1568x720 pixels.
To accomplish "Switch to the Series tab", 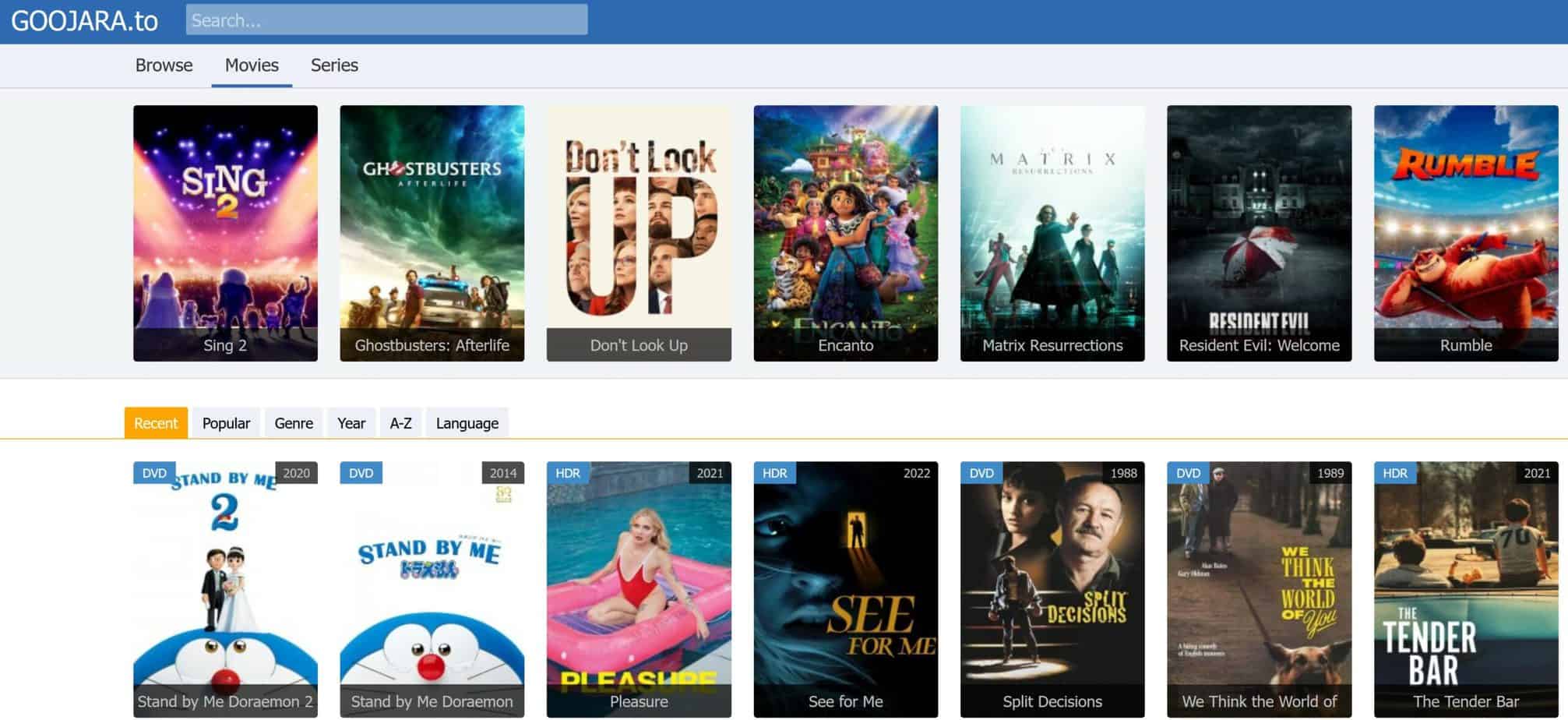I will point(334,65).
